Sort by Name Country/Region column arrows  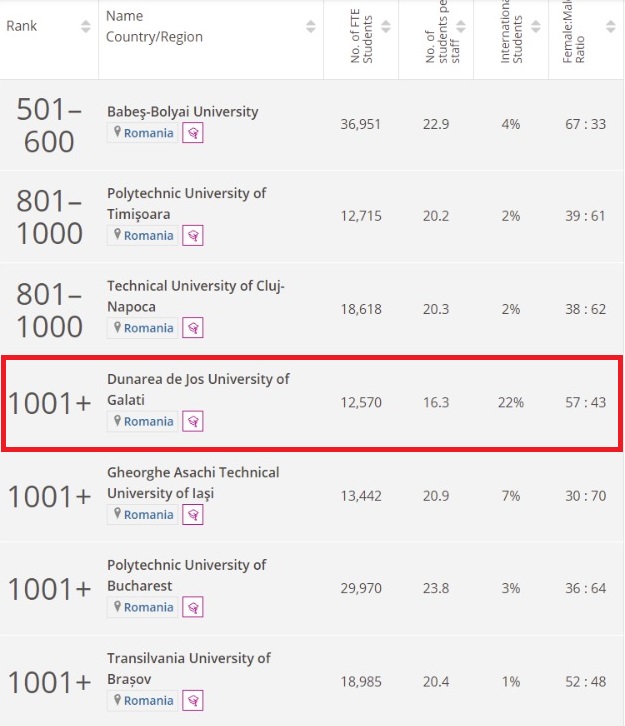[311, 26]
